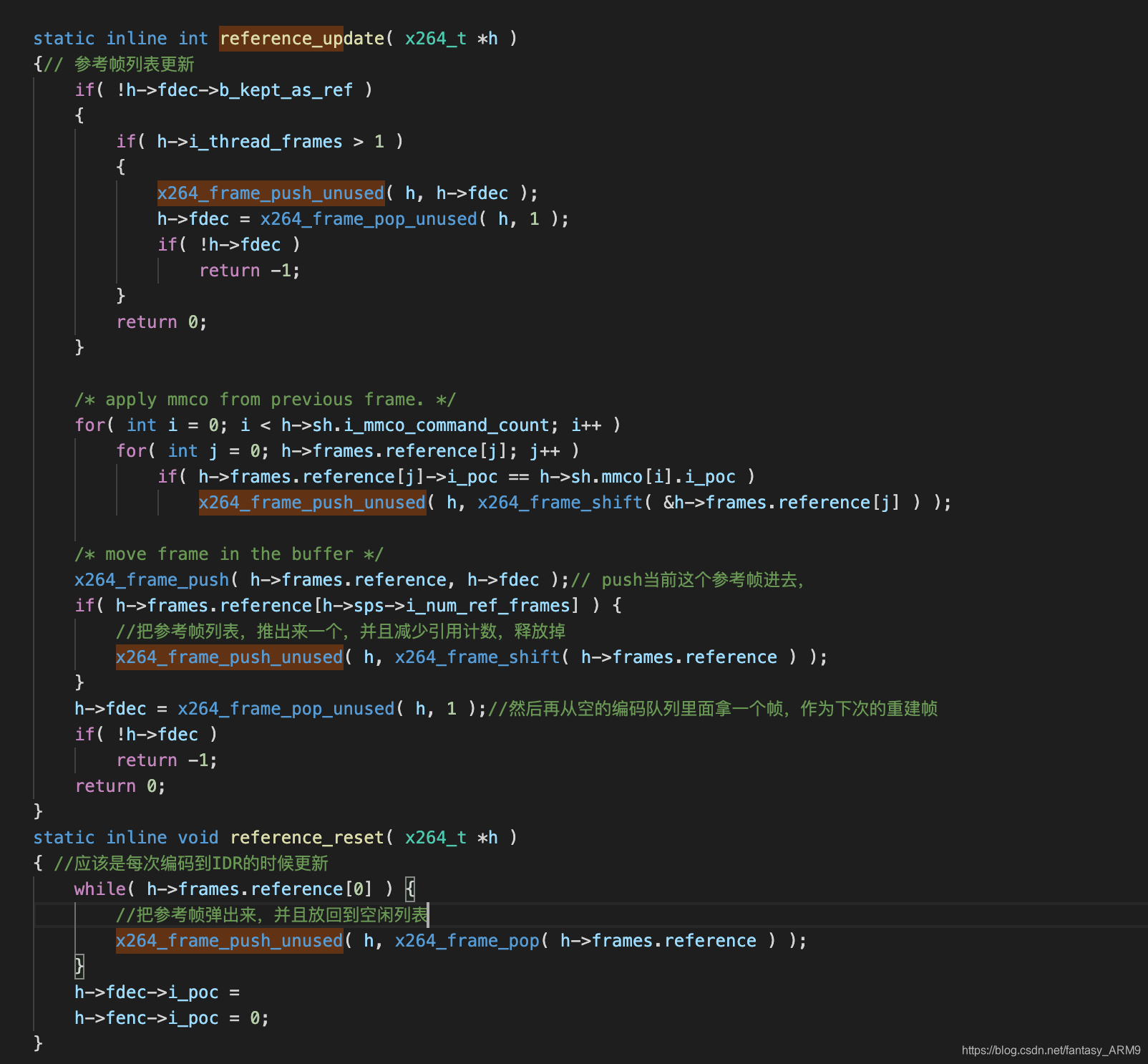Image resolution: width=1148 pixels, height=1064 pixels.
Task: Click the final 'return 0;' of reference_update
Action: tap(120, 786)
